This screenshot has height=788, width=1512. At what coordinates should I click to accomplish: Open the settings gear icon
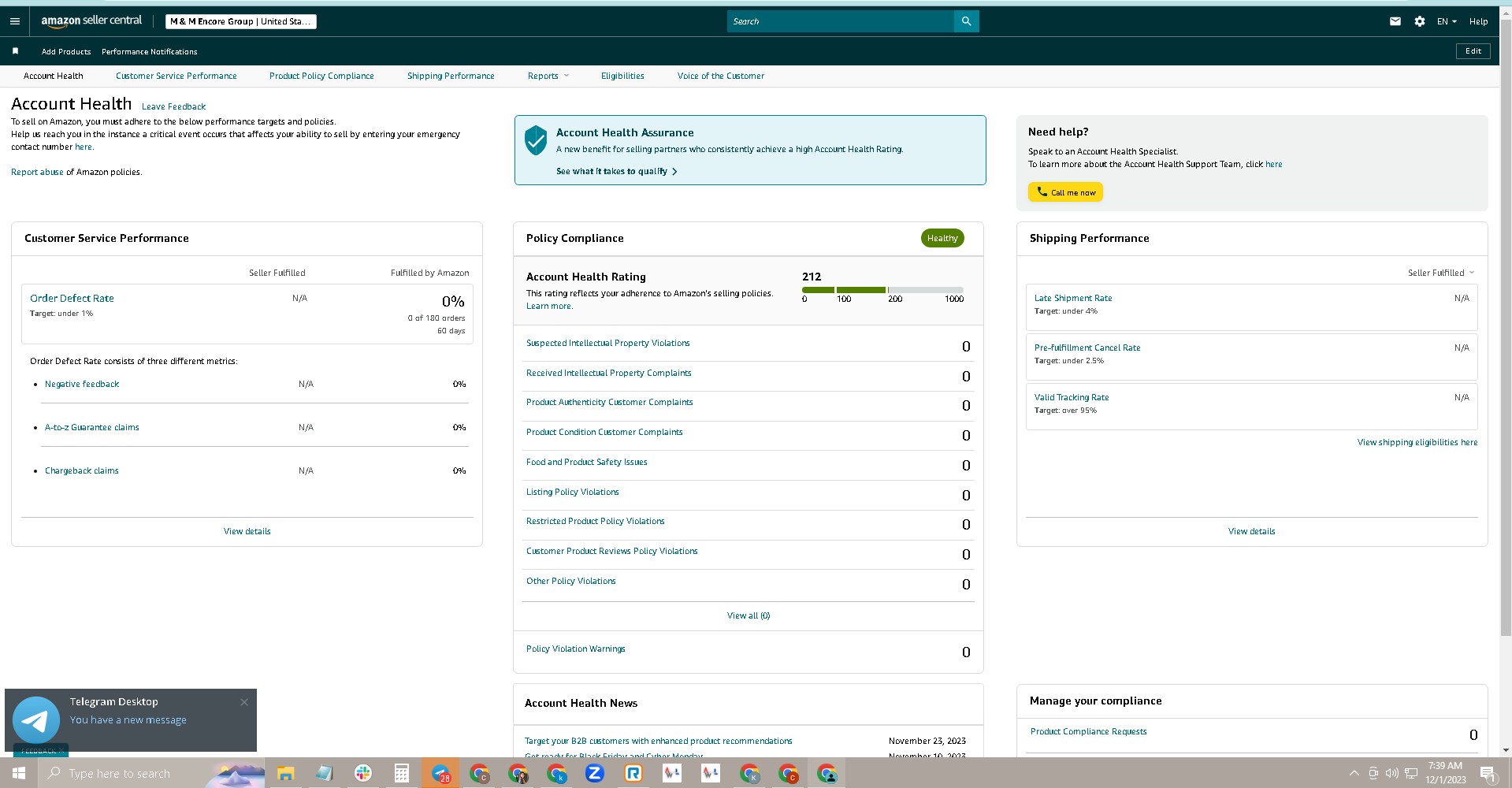click(x=1420, y=21)
